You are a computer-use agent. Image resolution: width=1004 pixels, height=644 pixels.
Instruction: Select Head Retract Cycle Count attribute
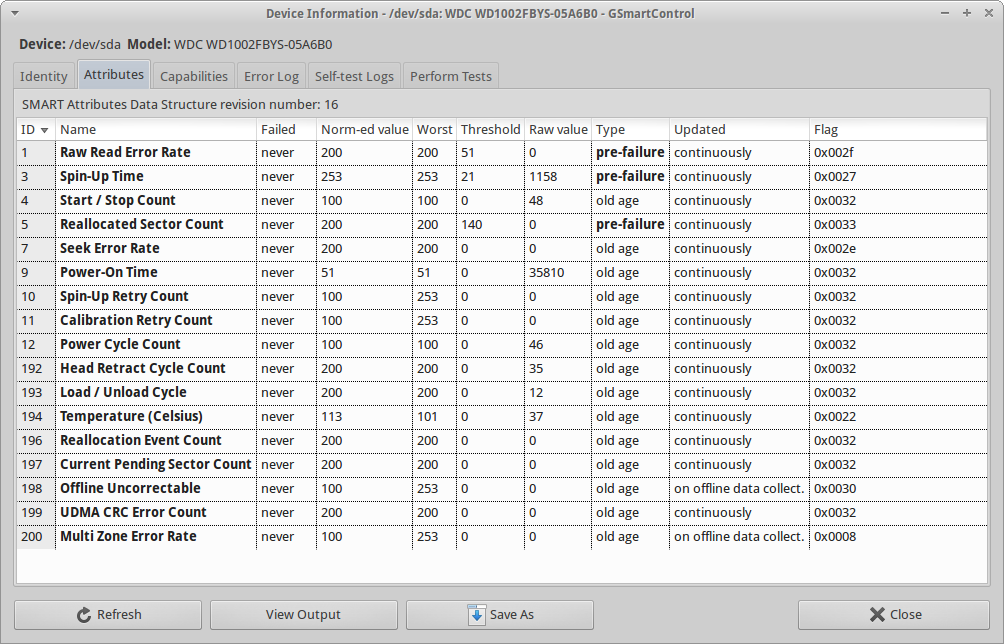point(502,369)
